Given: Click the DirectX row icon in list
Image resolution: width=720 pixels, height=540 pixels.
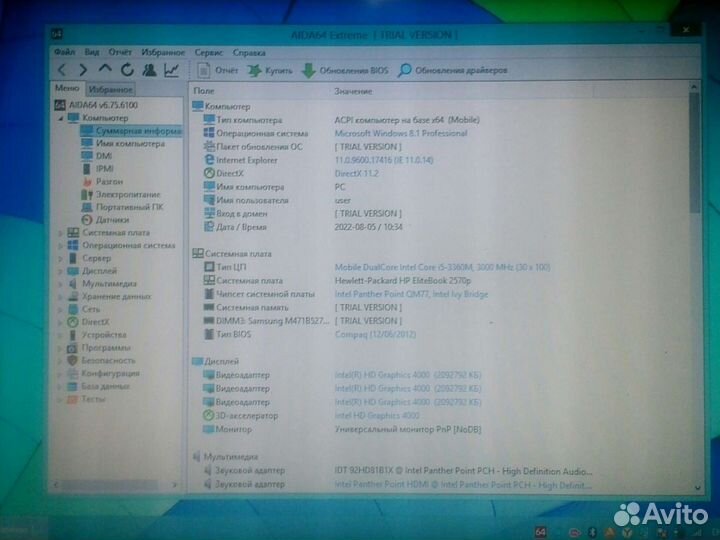Looking at the screenshot, I should [x=209, y=173].
